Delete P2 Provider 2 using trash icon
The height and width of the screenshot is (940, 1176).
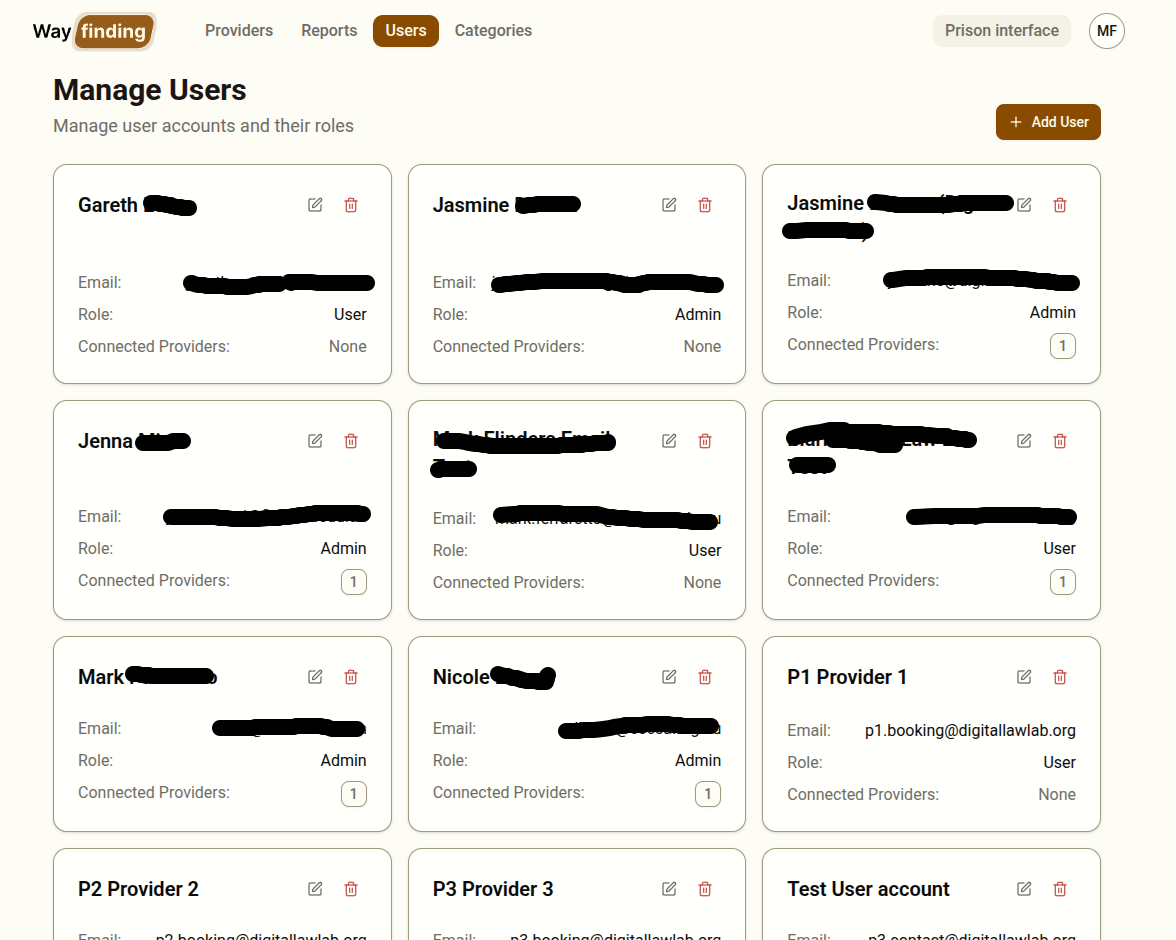[x=350, y=888]
